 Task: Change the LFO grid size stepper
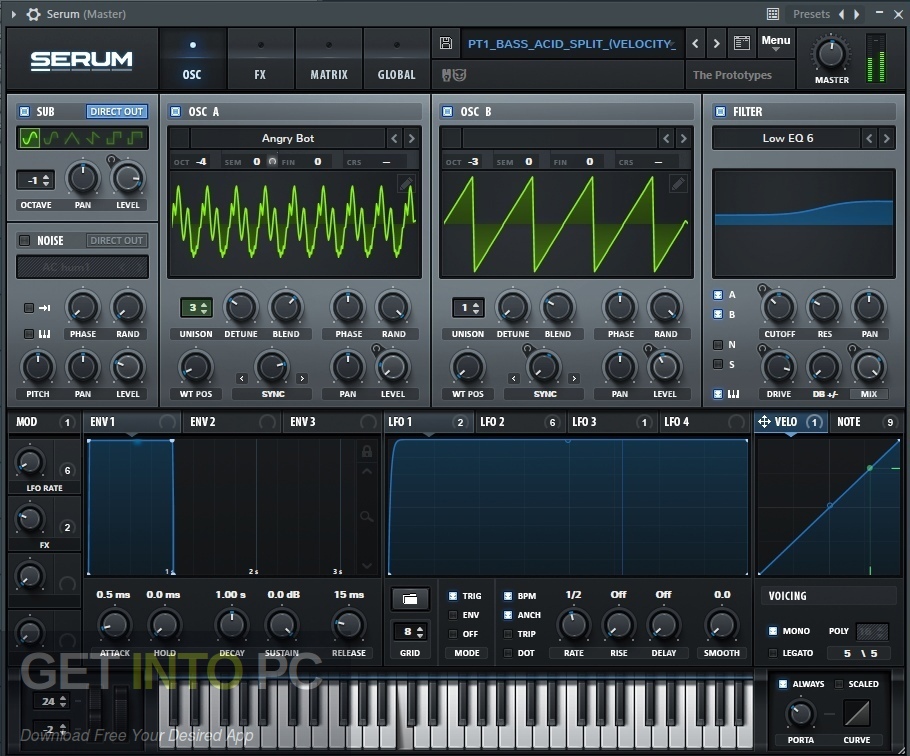(411, 631)
